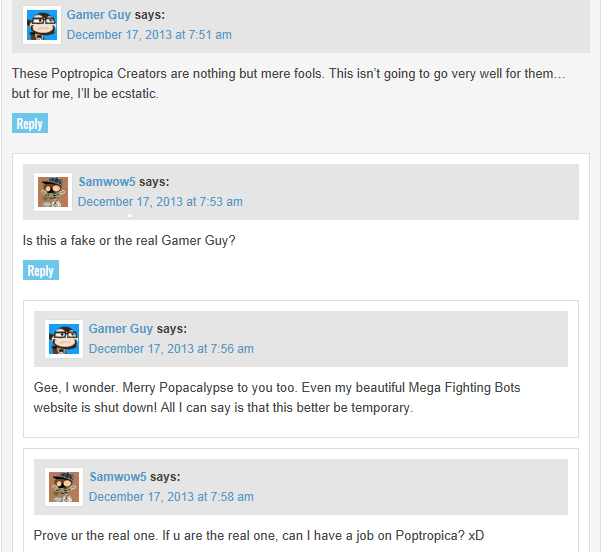
Task: Click "says:" beside Gamer Guy at 7:51 am
Action: click(149, 15)
